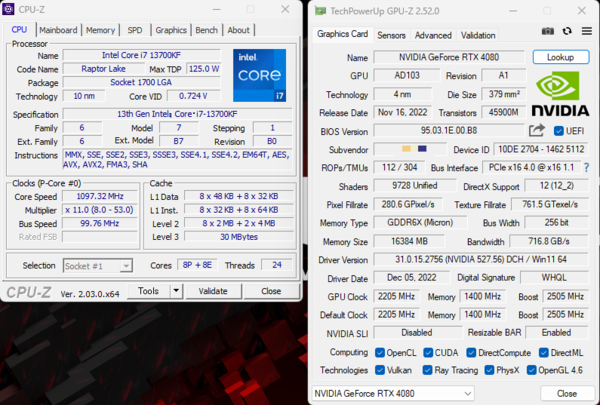Viewport: 600px width, 405px height.
Task: Click the Core Speed value 1097.32 MHz
Action: (100, 196)
